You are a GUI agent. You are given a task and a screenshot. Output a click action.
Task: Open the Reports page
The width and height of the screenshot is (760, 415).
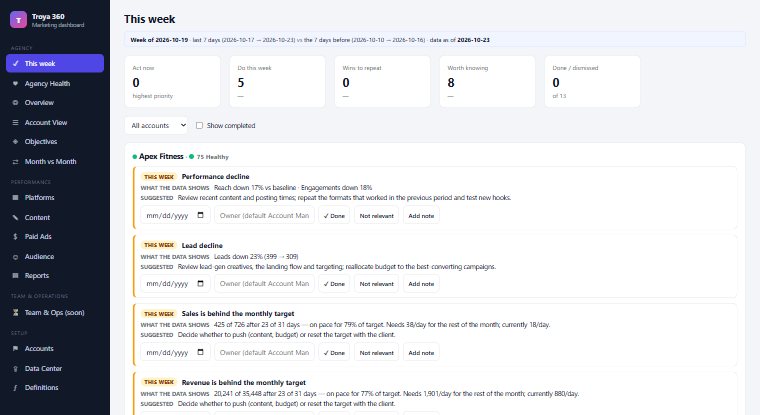point(55,275)
